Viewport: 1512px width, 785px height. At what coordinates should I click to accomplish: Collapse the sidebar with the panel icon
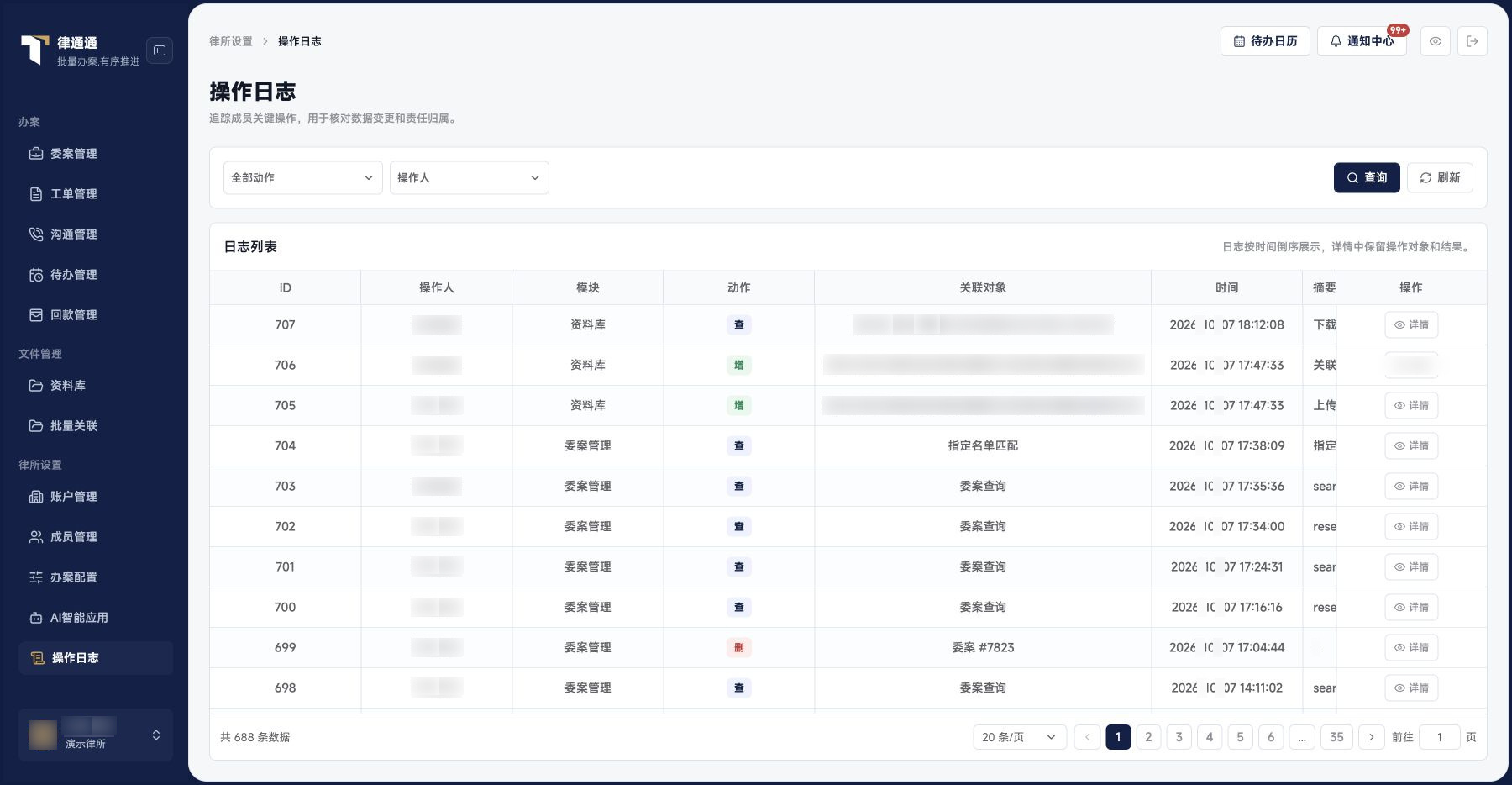(160, 50)
